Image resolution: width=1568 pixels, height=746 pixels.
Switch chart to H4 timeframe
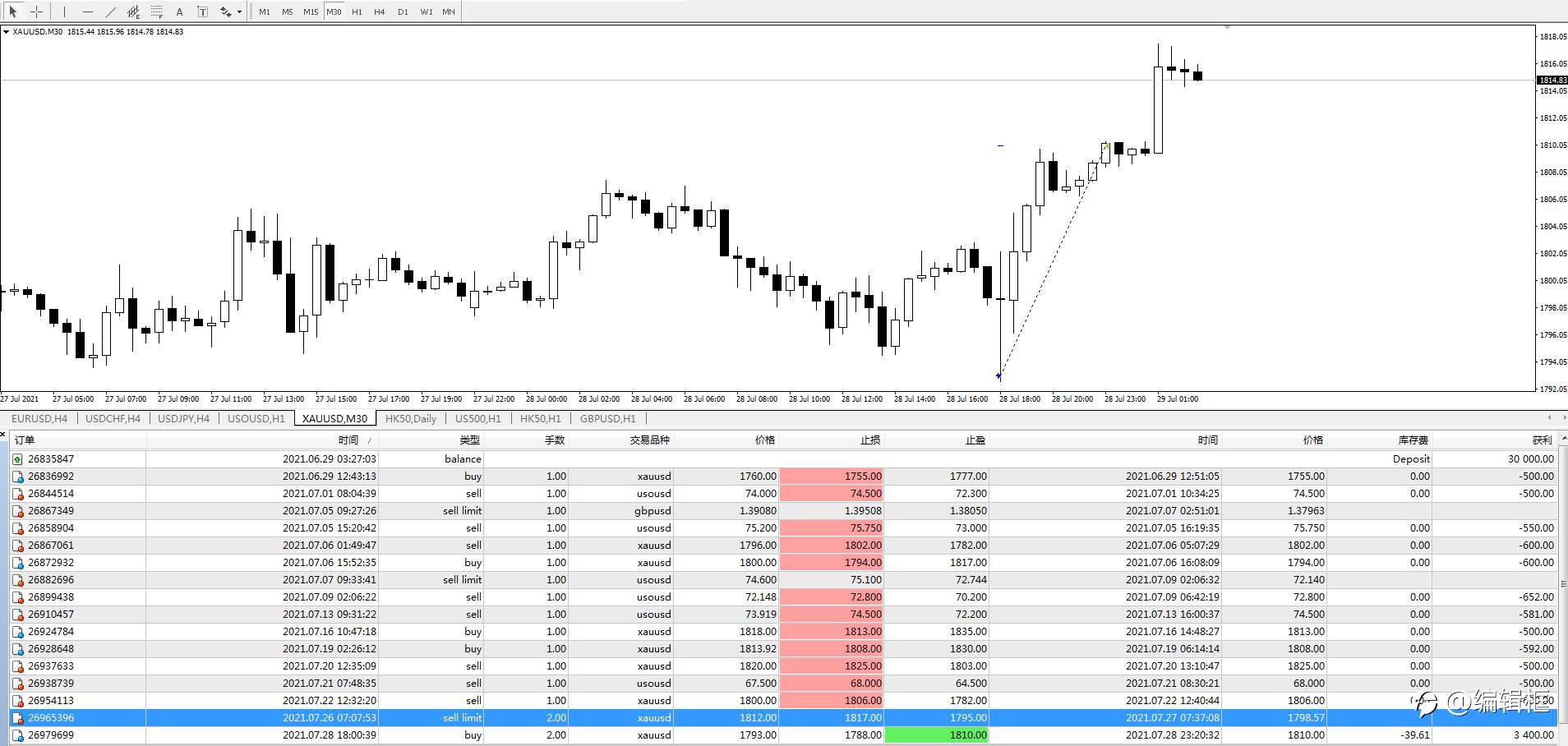[x=380, y=12]
